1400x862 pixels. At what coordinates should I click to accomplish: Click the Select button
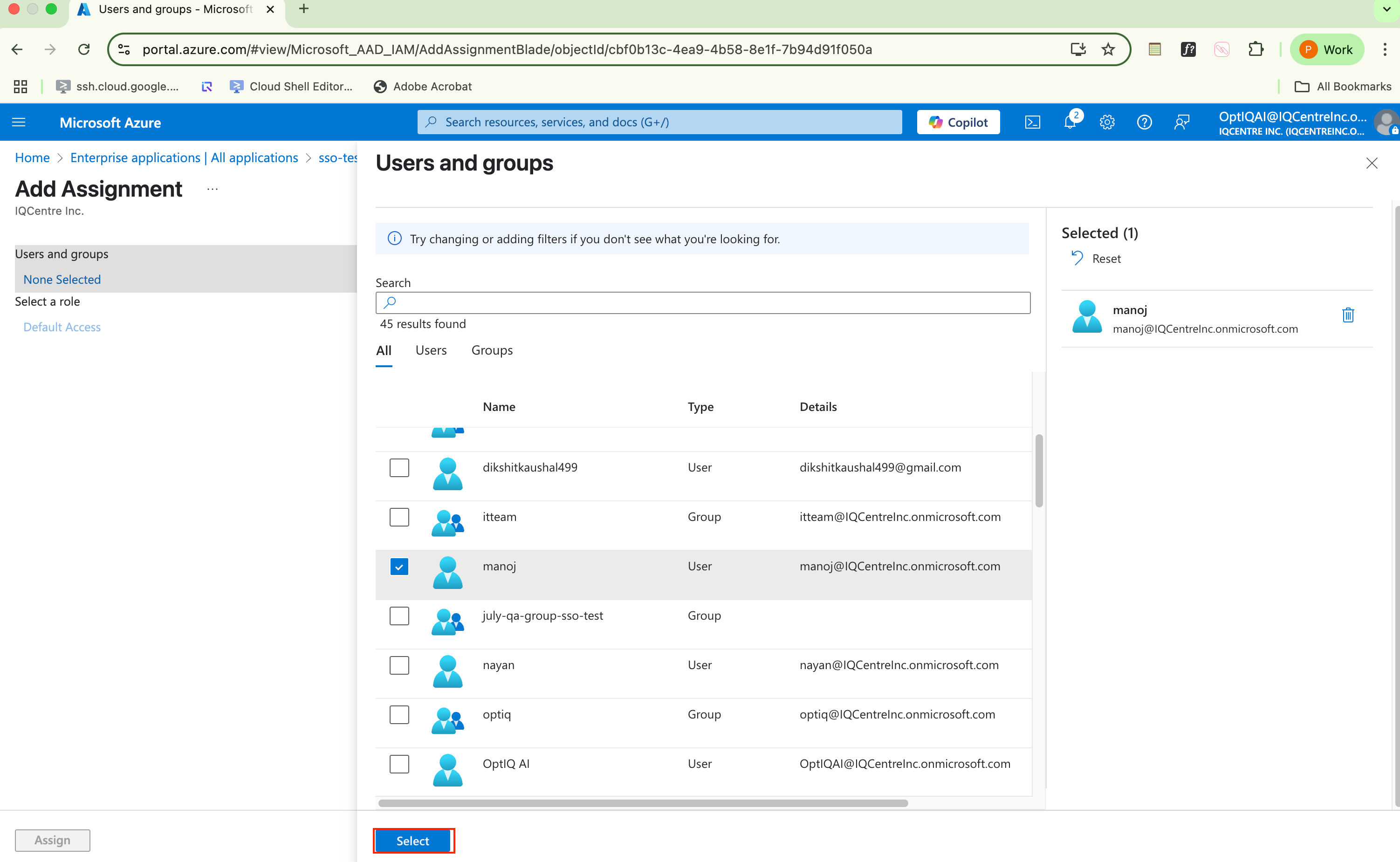pyautogui.click(x=413, y=841)
